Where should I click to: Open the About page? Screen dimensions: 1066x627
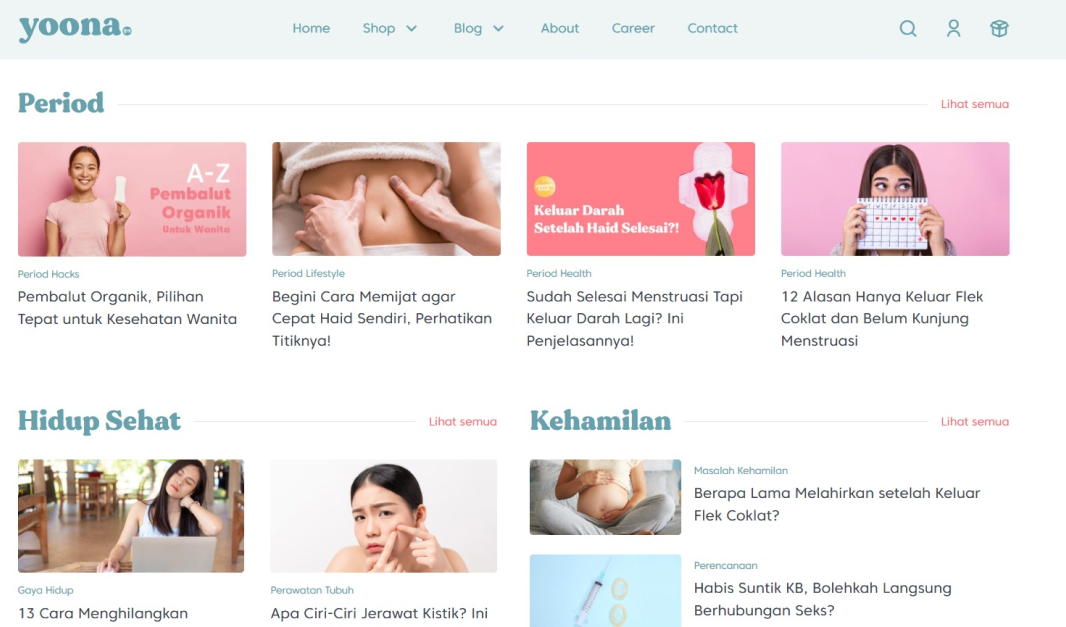[560, 29]
